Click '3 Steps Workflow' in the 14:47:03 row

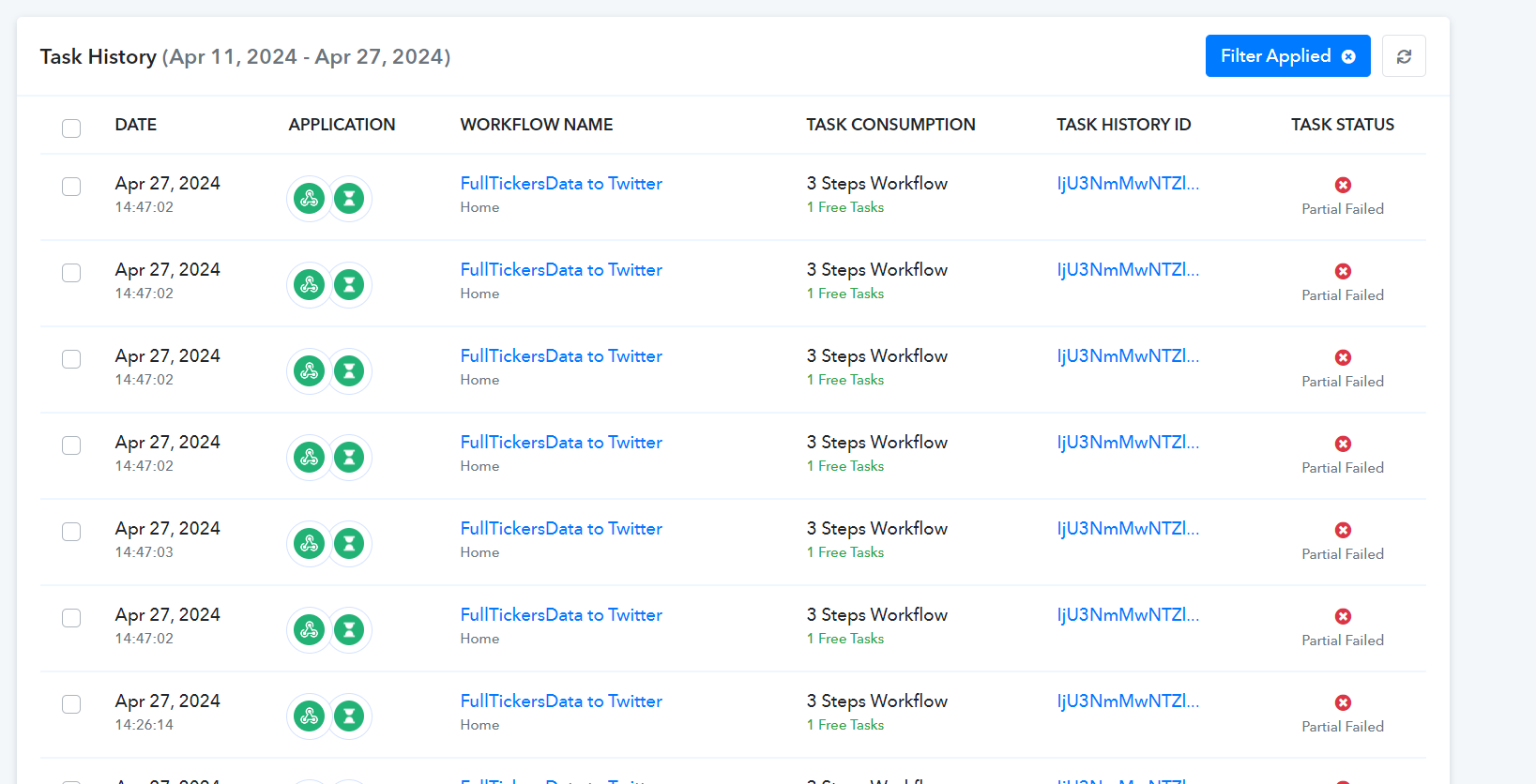(877, 529)
